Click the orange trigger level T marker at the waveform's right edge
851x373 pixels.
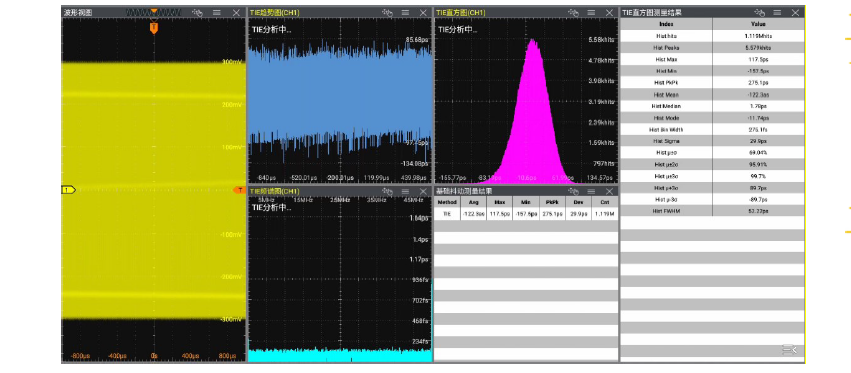pos(239,189)
